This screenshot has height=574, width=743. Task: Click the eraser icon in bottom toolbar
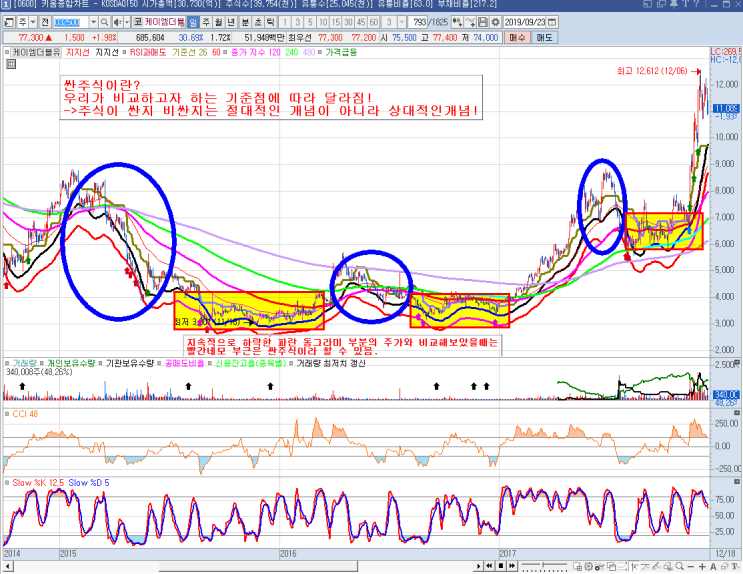(x=725, y=566)
